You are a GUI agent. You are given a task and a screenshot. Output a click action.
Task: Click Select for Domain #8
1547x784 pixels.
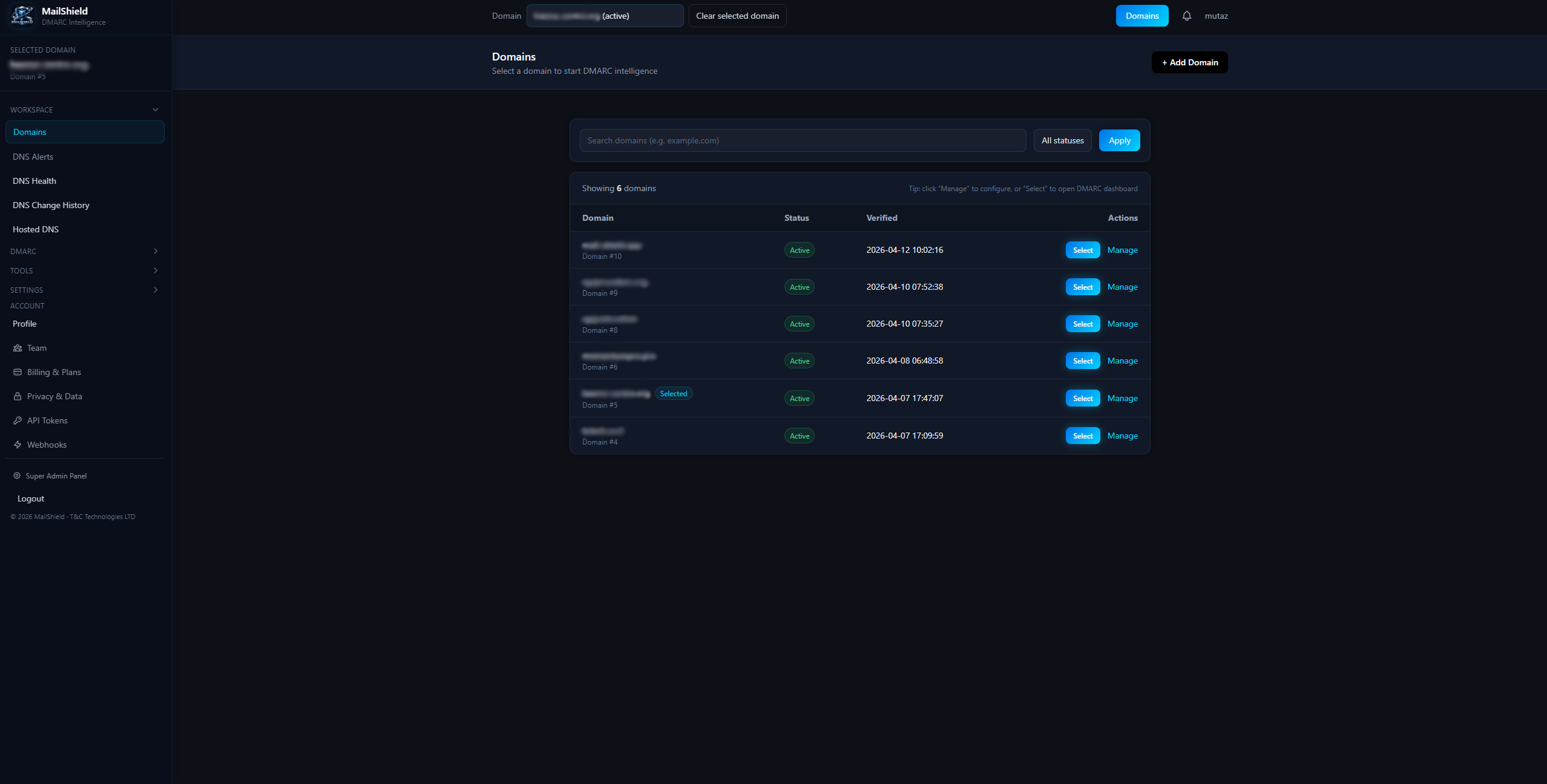point(1082,324)
